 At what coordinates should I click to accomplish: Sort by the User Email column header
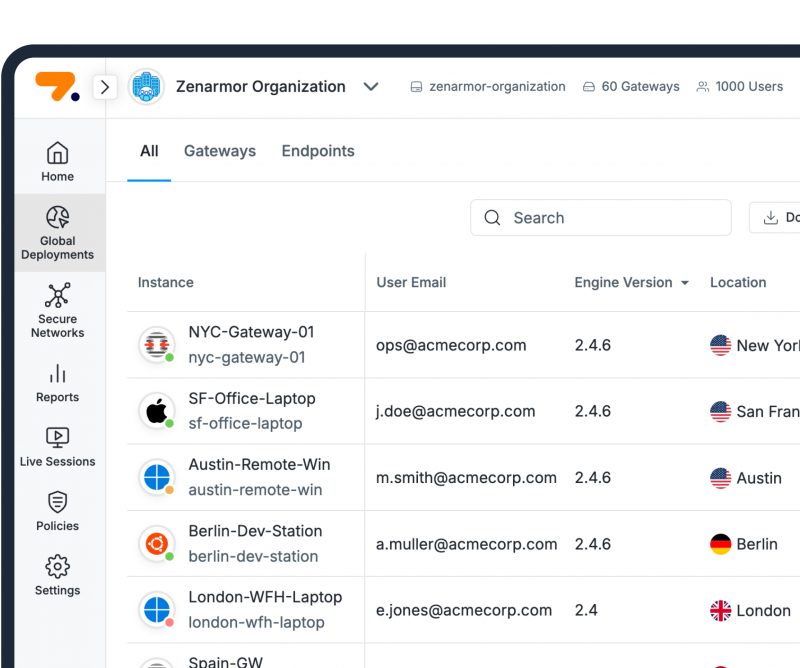pos(411,283)
